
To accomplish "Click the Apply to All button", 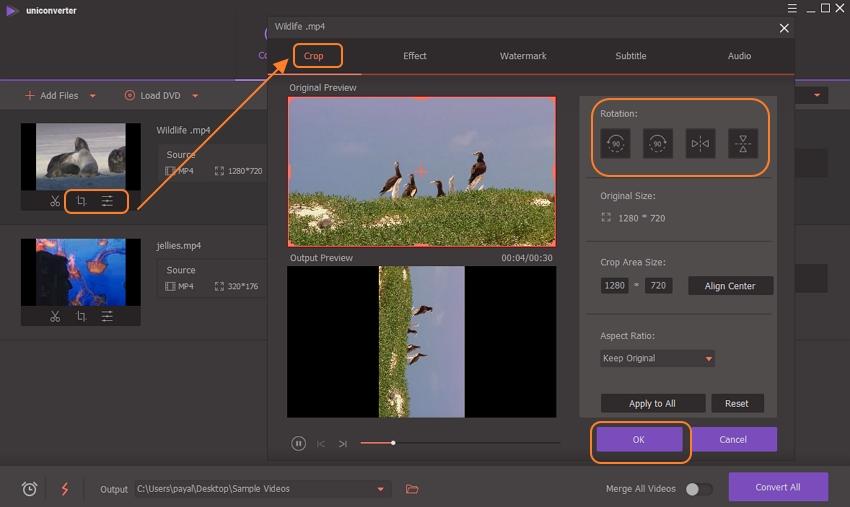I will click(652, 404).
